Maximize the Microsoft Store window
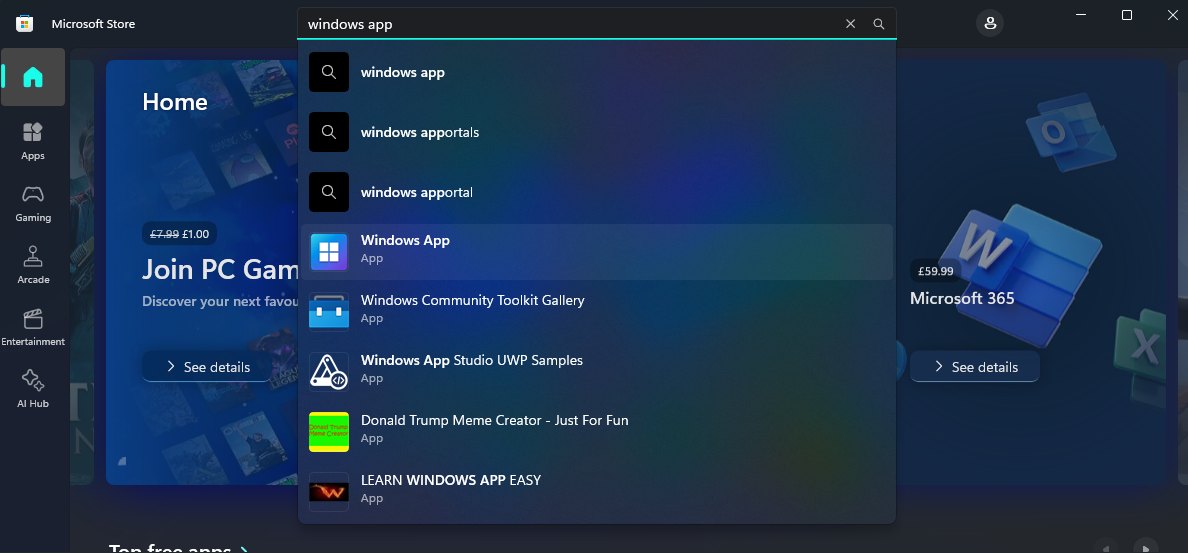This screenshot has width=1188, height=553. (1127, 15)
